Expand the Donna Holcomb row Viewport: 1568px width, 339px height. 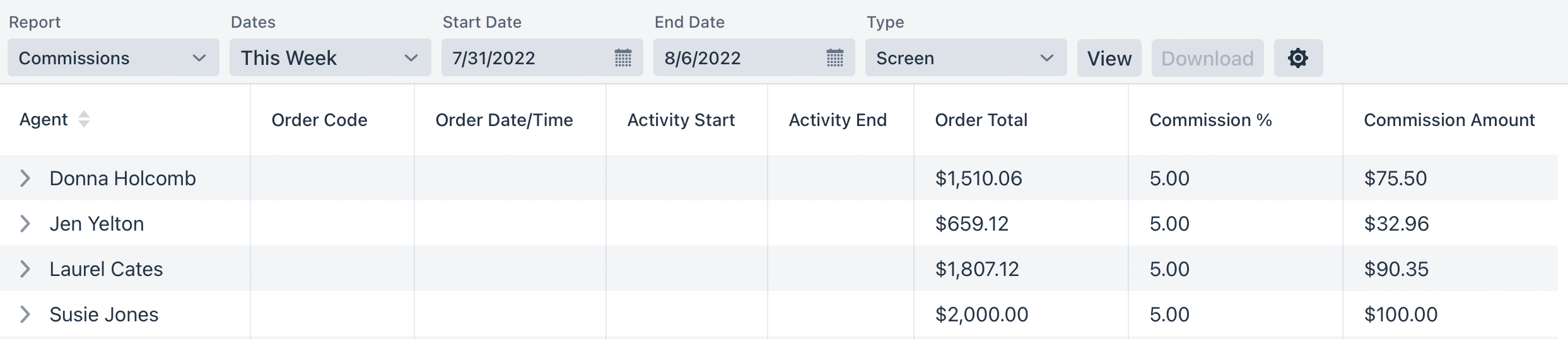(x=25, y=178)
